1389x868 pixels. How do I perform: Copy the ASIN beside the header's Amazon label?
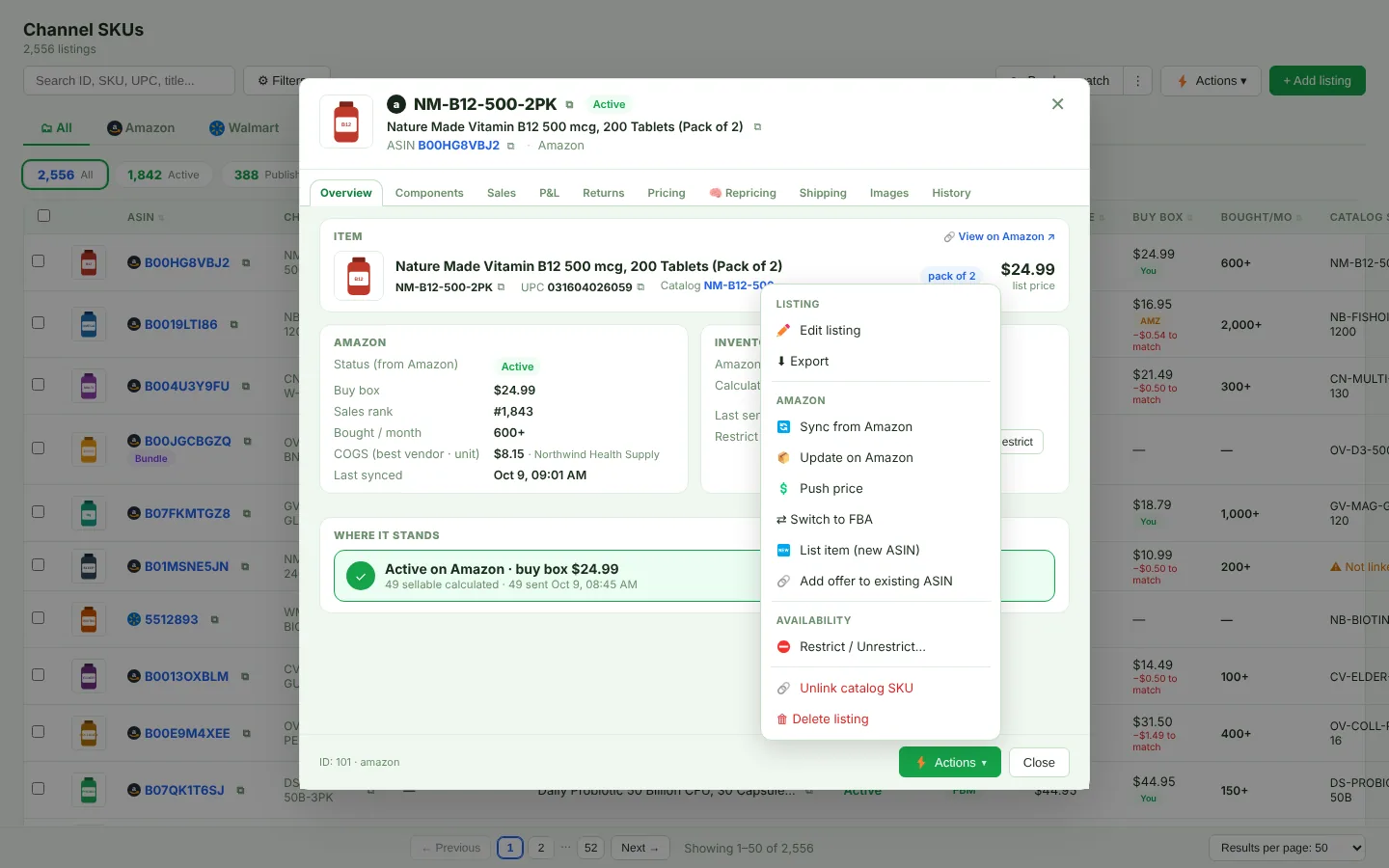click(510, 147)
